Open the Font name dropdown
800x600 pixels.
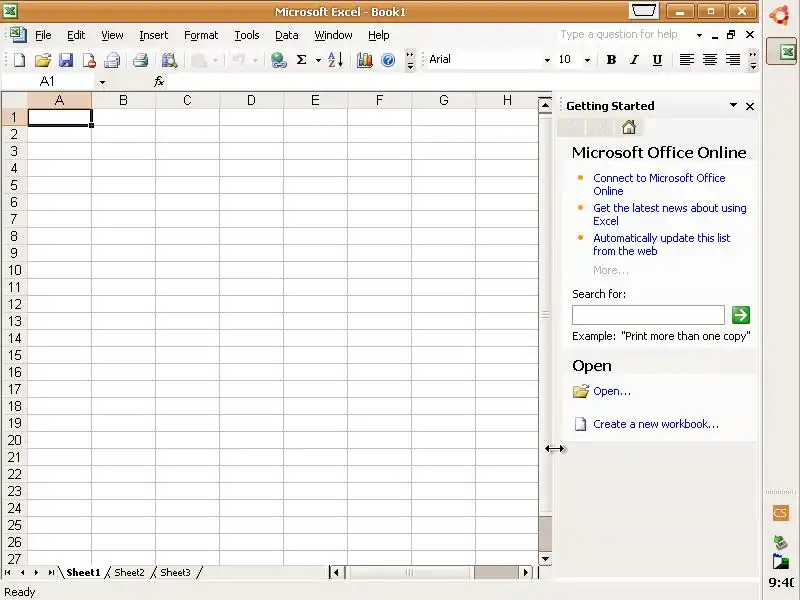click(547, 60)
